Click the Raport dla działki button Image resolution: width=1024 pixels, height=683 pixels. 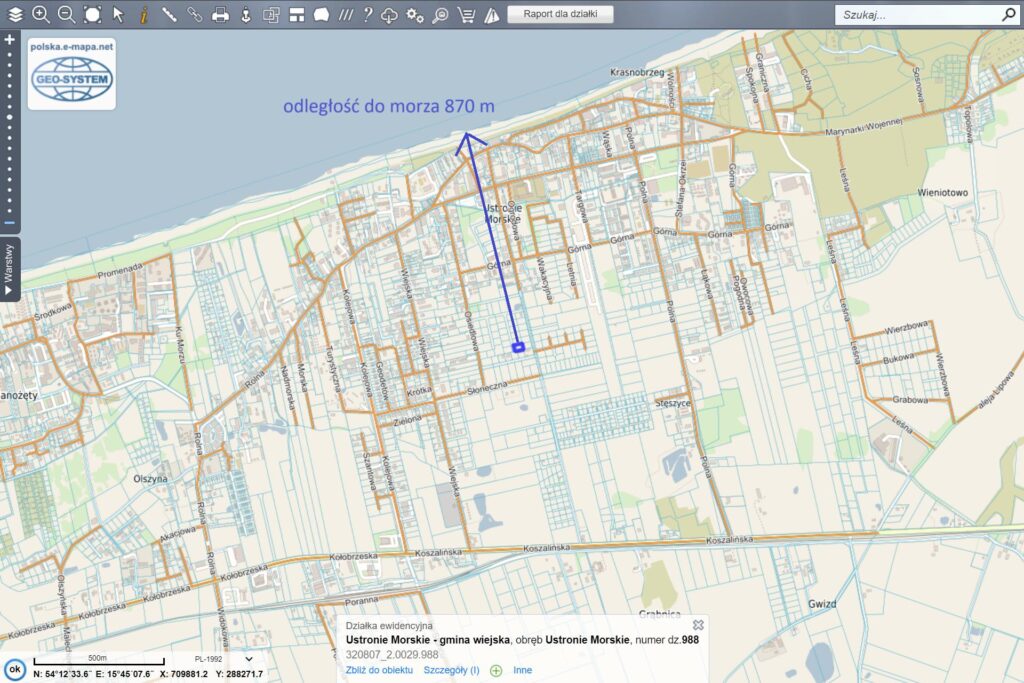pyautogui.click(x=560, y=14)
